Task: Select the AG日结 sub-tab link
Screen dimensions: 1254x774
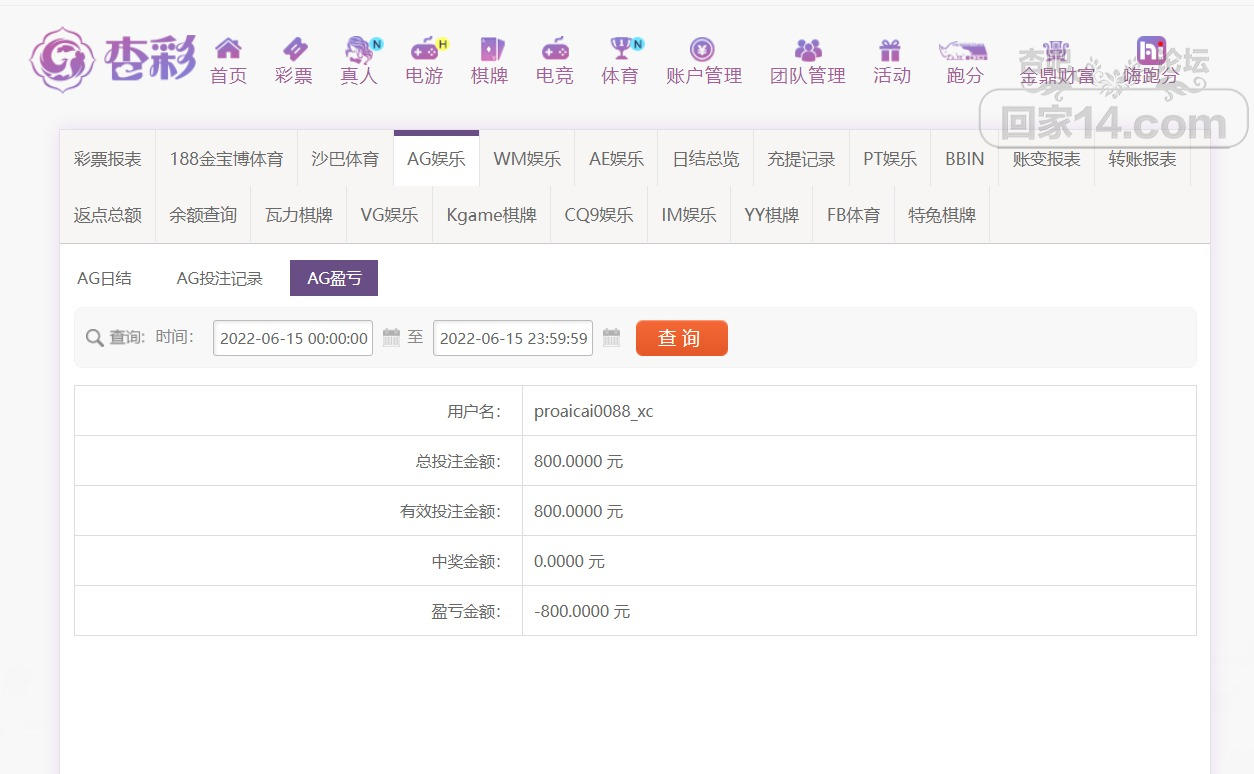Action: [104, 279]
